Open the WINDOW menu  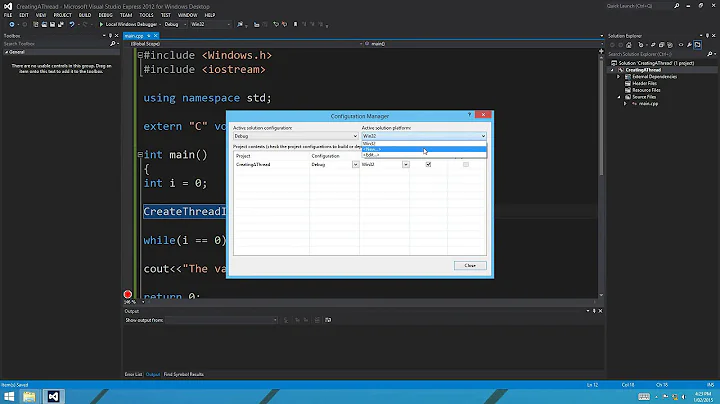click(x=187, y=15)
